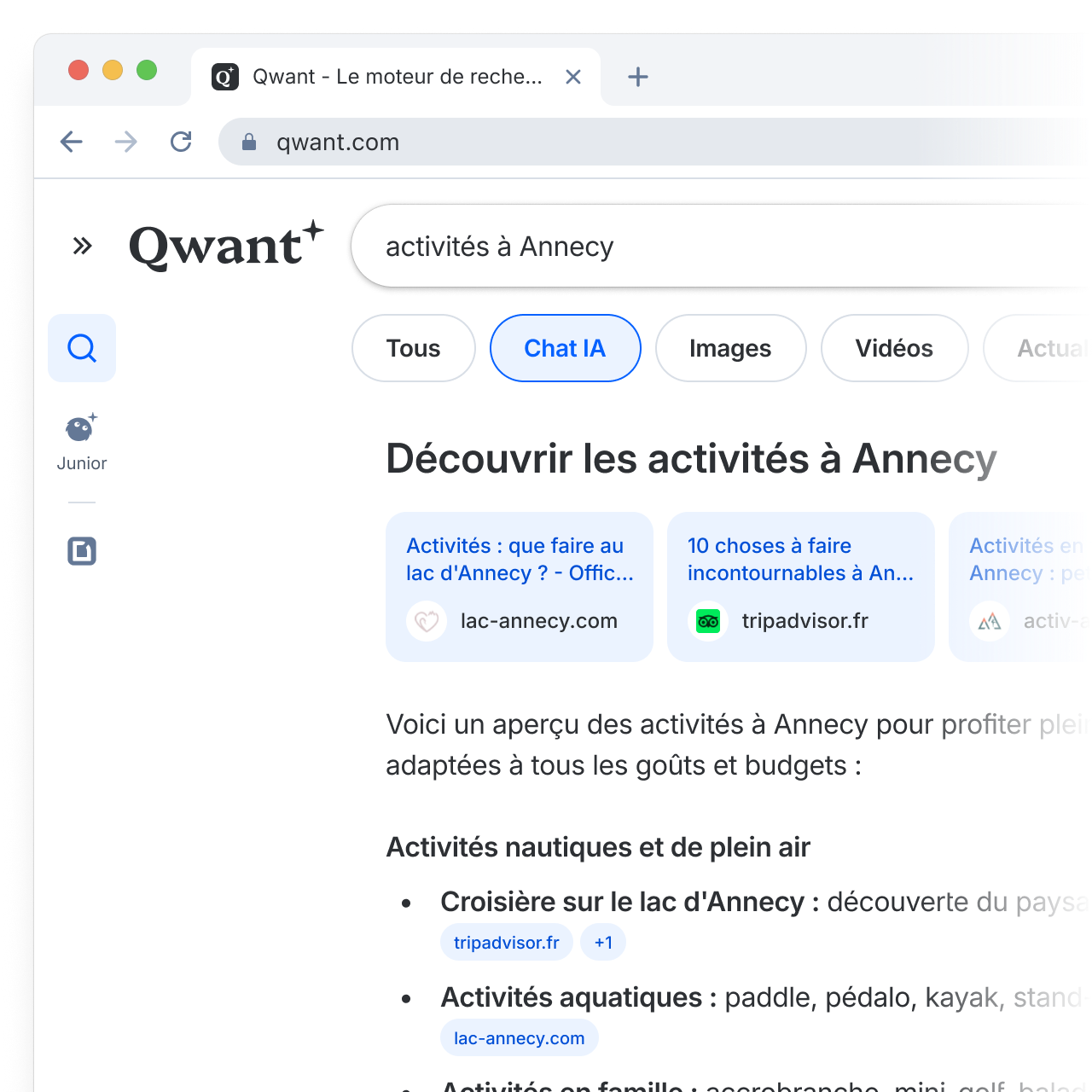The height and width of the screenshot is (1092, 1092).
Task: Select the search magnifier sidebar icon
Action: [82, 348]
